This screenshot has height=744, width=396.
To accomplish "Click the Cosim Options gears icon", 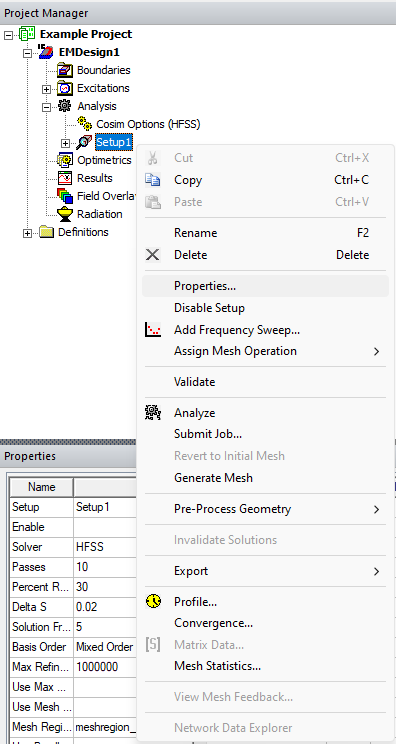I will coord(84,124).
